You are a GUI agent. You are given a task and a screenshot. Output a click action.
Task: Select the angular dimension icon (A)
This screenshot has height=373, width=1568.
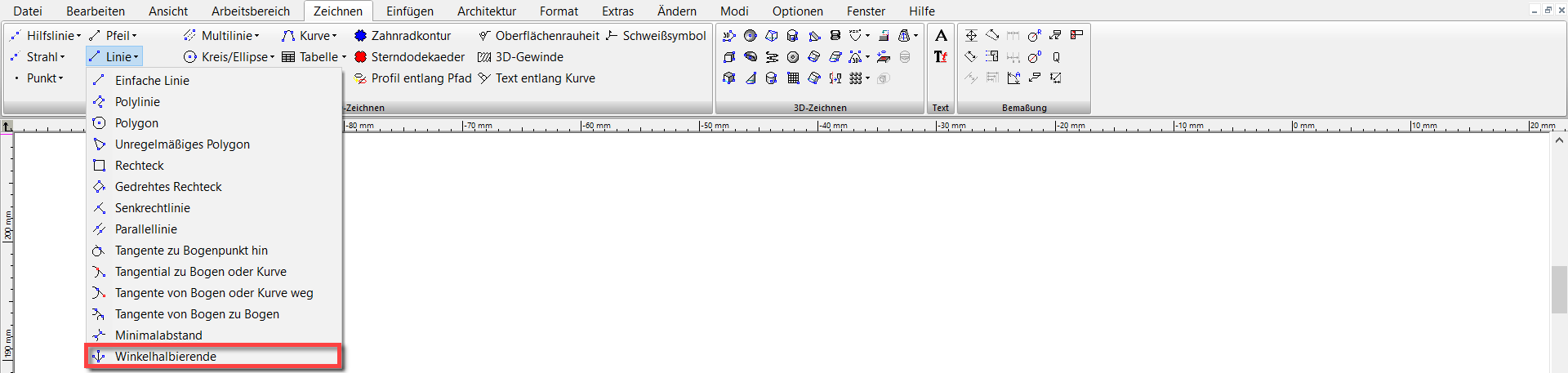pos(1013,78)
